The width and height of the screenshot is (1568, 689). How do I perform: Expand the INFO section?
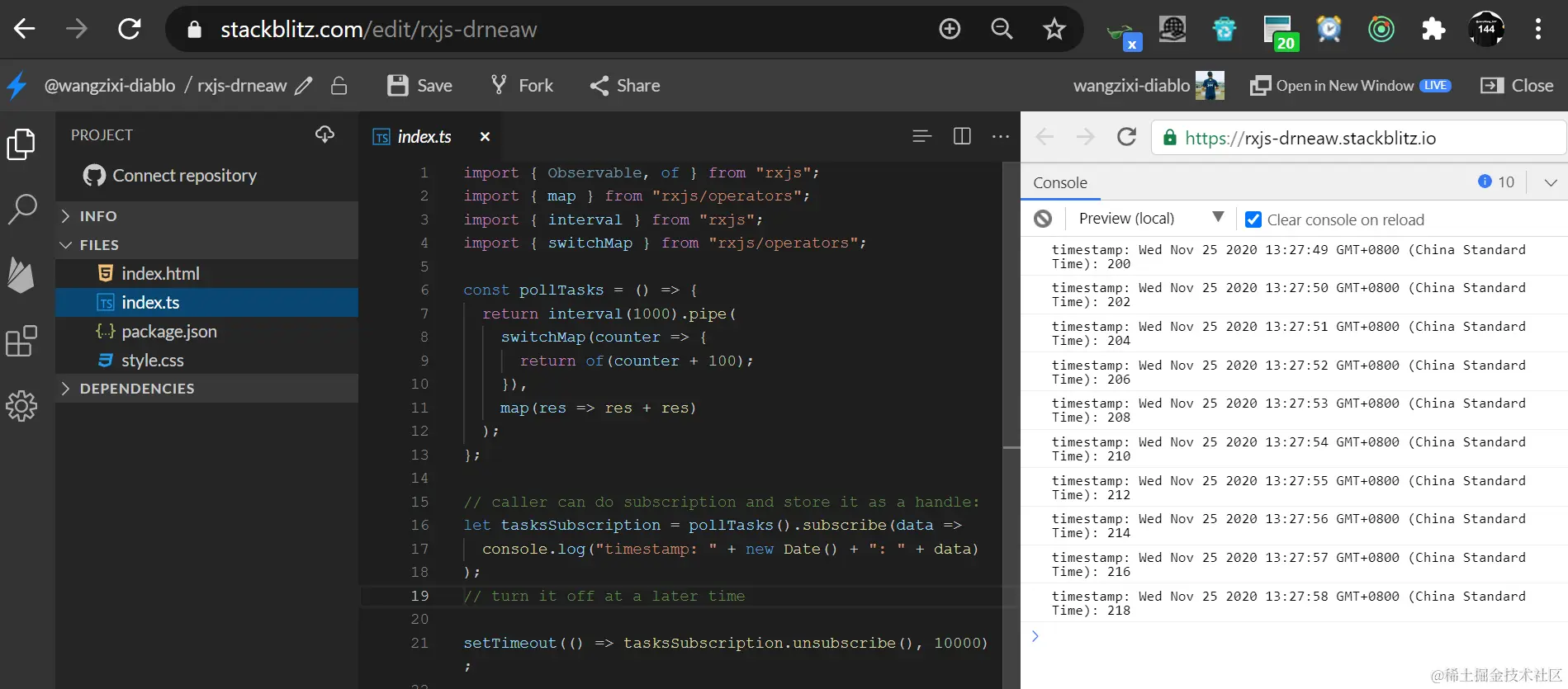[206, 216]
